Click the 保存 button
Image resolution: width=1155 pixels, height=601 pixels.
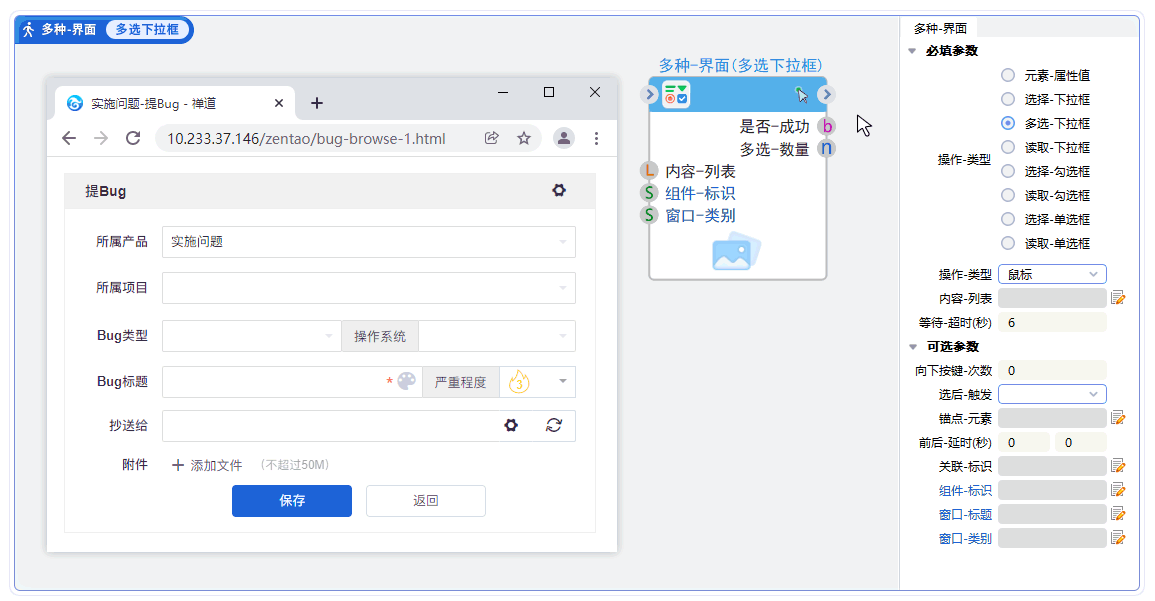(292, 501)
